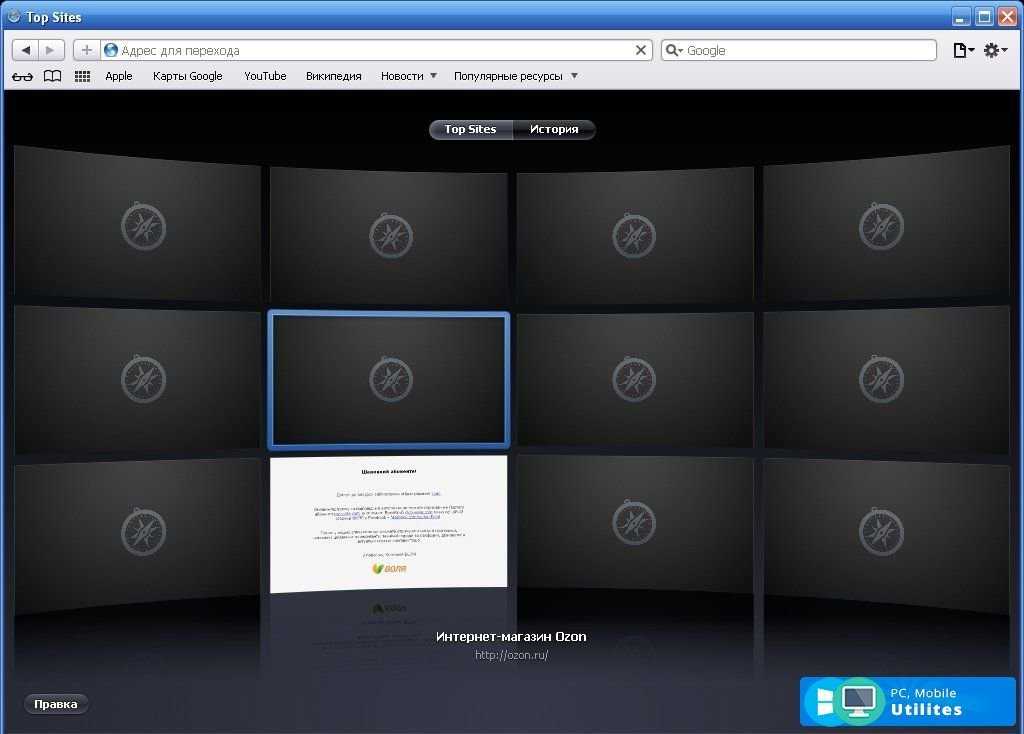The height and width of the screenshot is (734, 1024).
Task: Switch to the История tab
Action: click(554, 129)
